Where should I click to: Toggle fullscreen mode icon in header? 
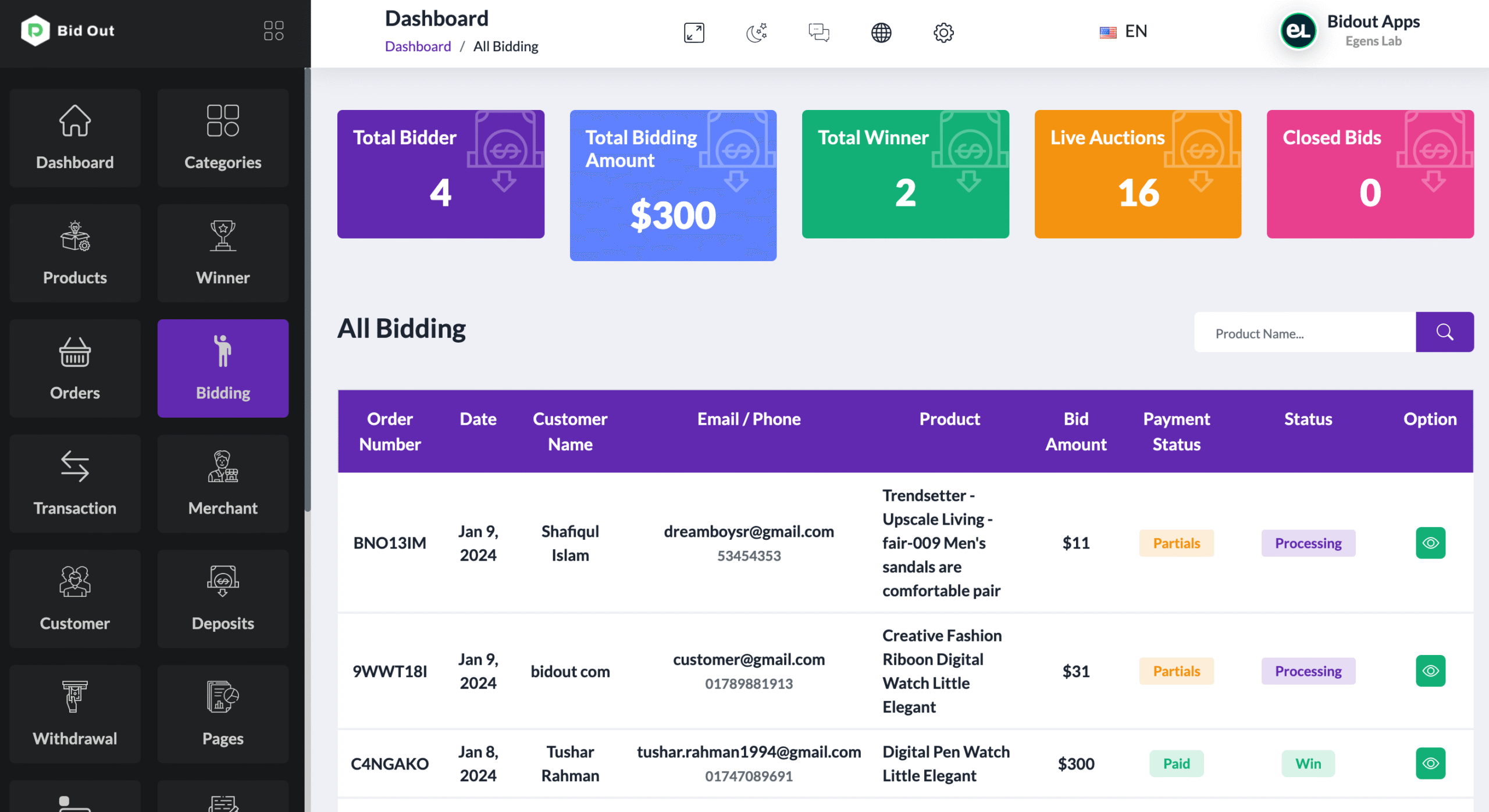point(694,33)
